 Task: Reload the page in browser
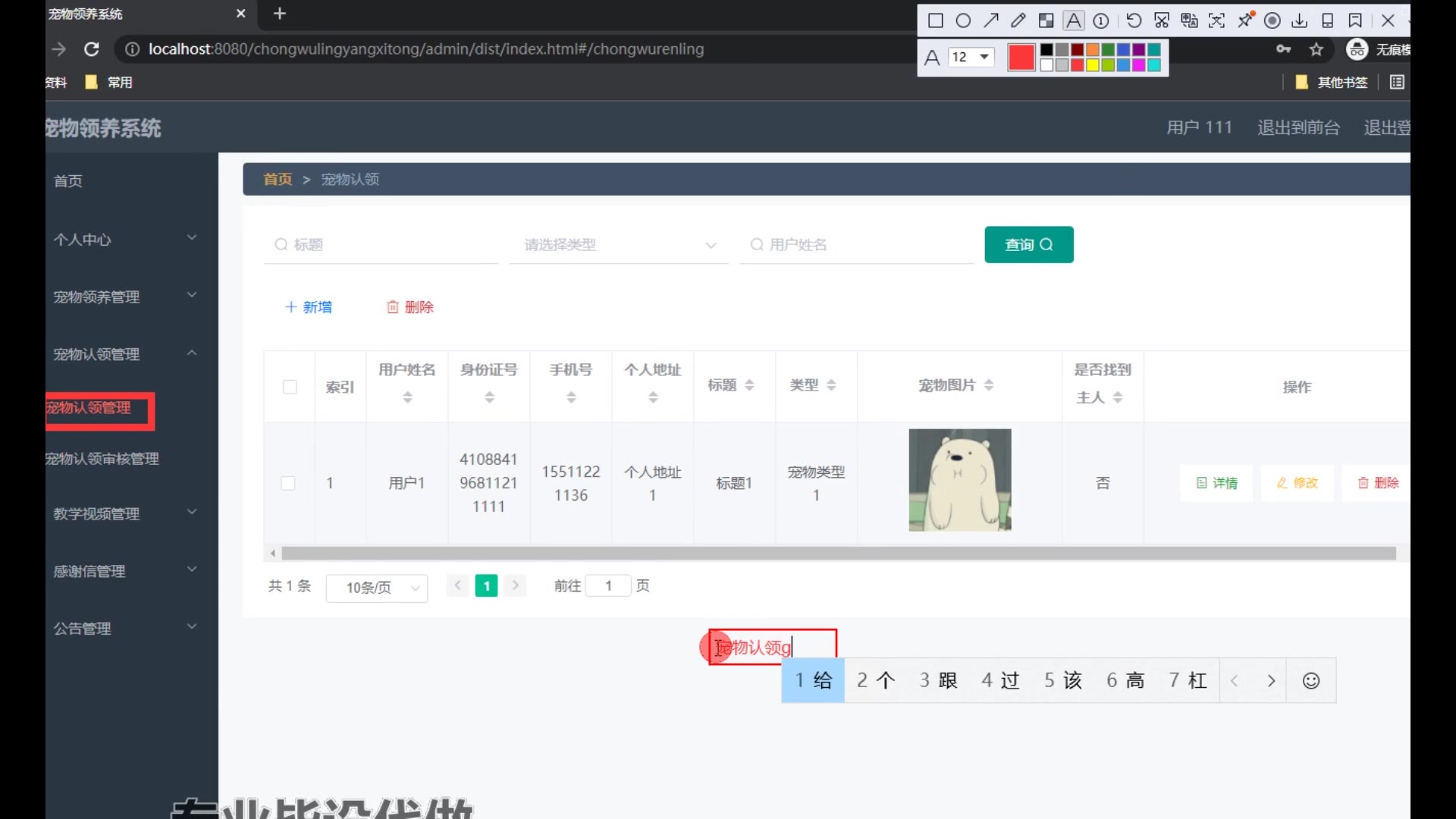pyautogui.click(x=92, y=49)
